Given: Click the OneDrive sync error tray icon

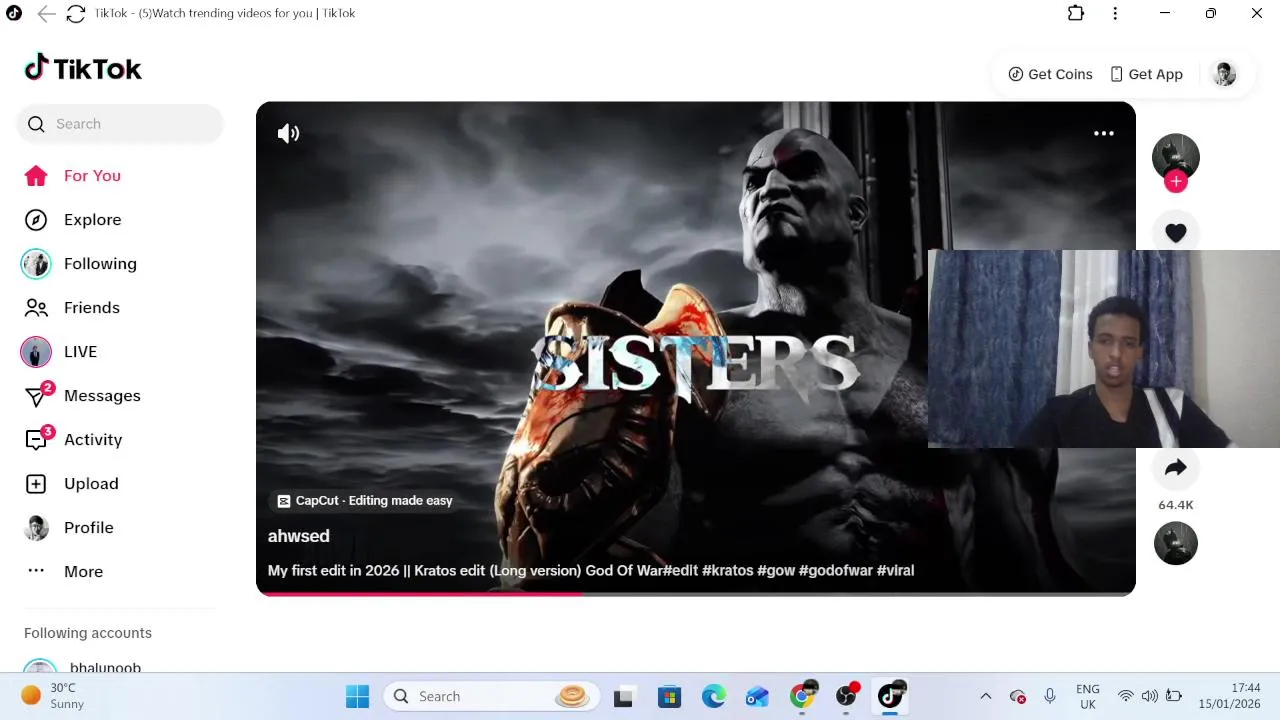Looking at the screenshot, I should coord(1018,696).
